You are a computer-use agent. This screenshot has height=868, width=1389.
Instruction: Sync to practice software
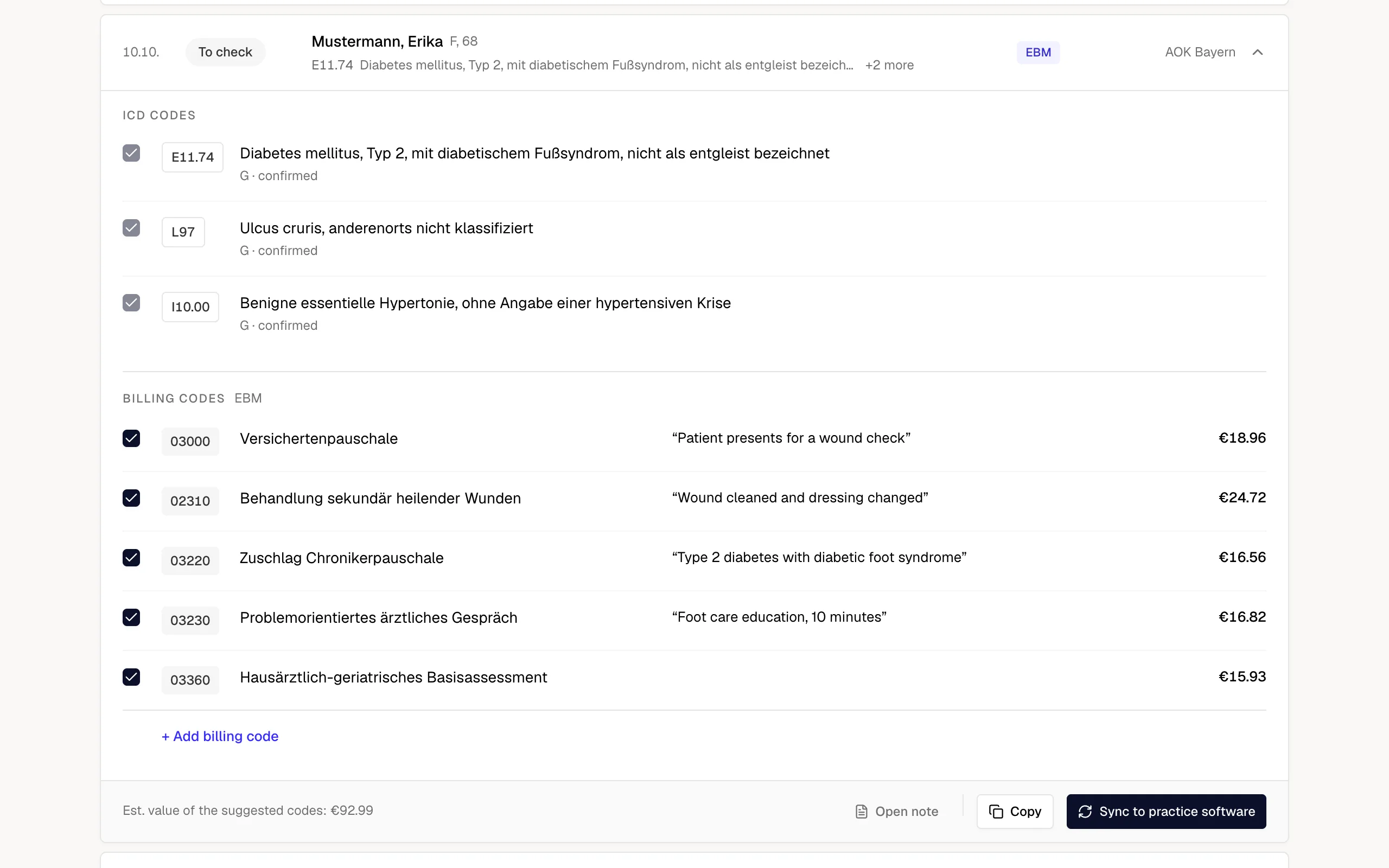[x=1165, y=811]
